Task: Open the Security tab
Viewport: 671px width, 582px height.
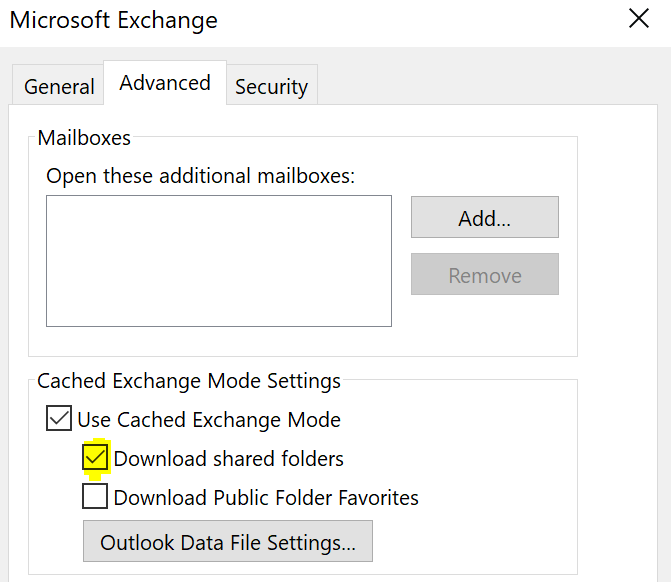Action: 272,86
